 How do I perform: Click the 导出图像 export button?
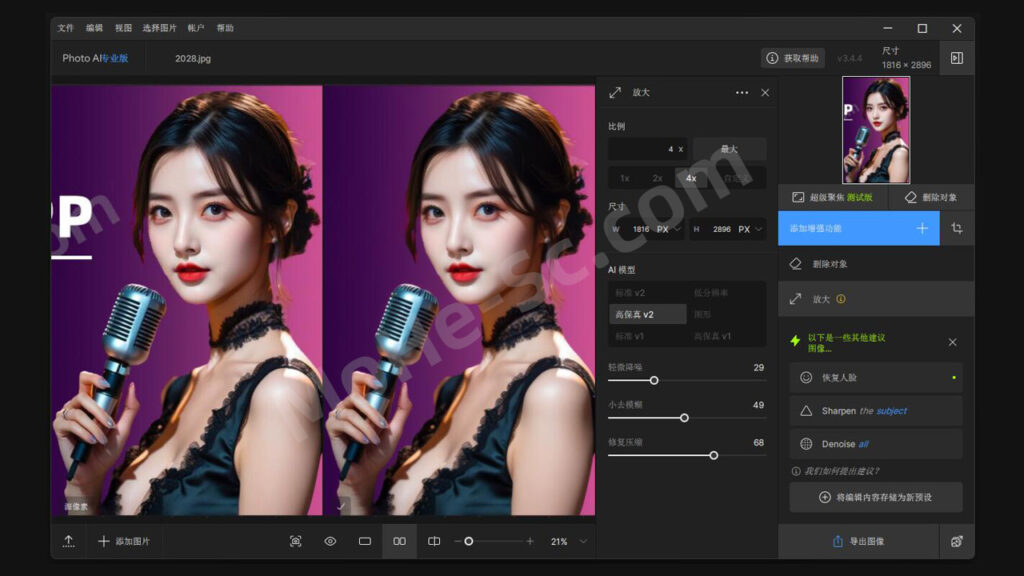click(x=858, y=541)
